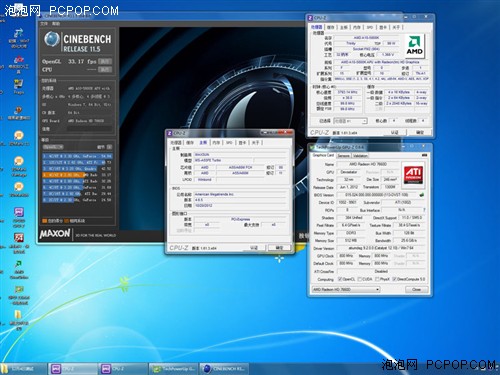Select the top ranking row scoring 54.94
Viewport: 500px width, 375px height.
click(77, 156)
